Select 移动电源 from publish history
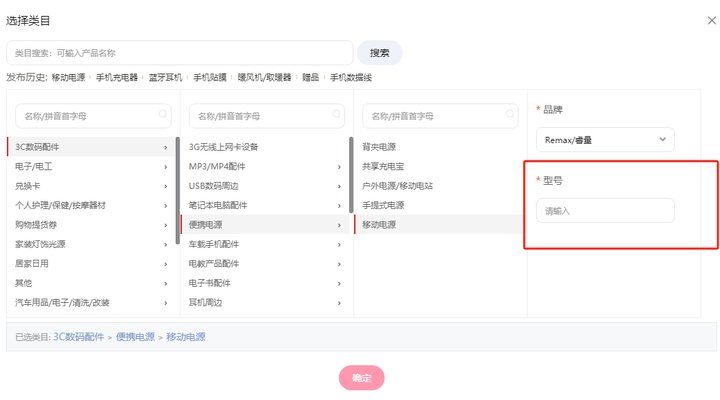This screenshot has height=400, width=720. 68,77
